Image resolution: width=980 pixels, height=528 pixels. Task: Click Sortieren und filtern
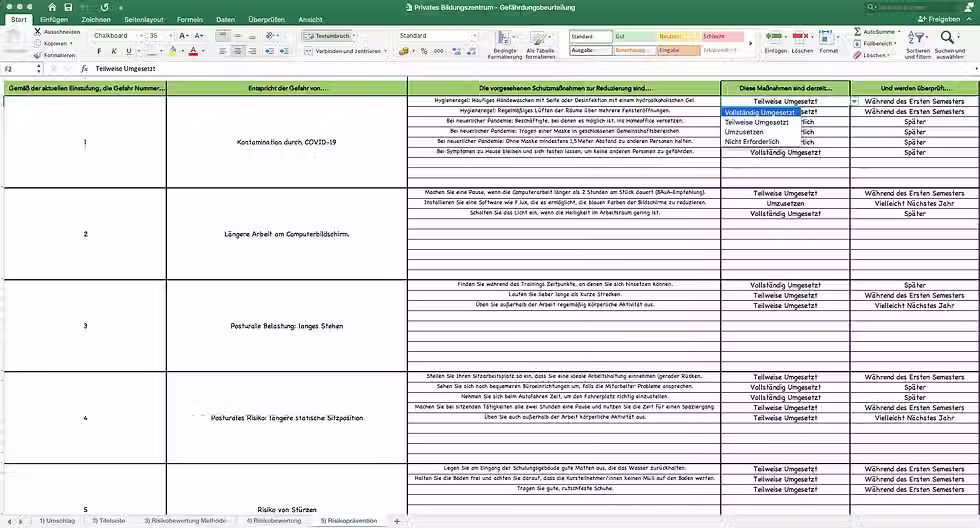(x=917, y=45)
